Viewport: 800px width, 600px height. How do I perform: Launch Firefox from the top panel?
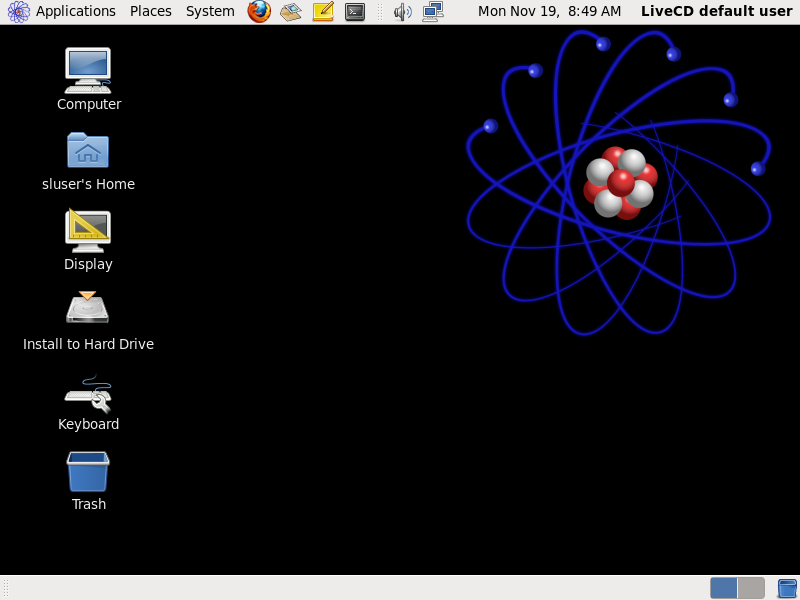259,11
